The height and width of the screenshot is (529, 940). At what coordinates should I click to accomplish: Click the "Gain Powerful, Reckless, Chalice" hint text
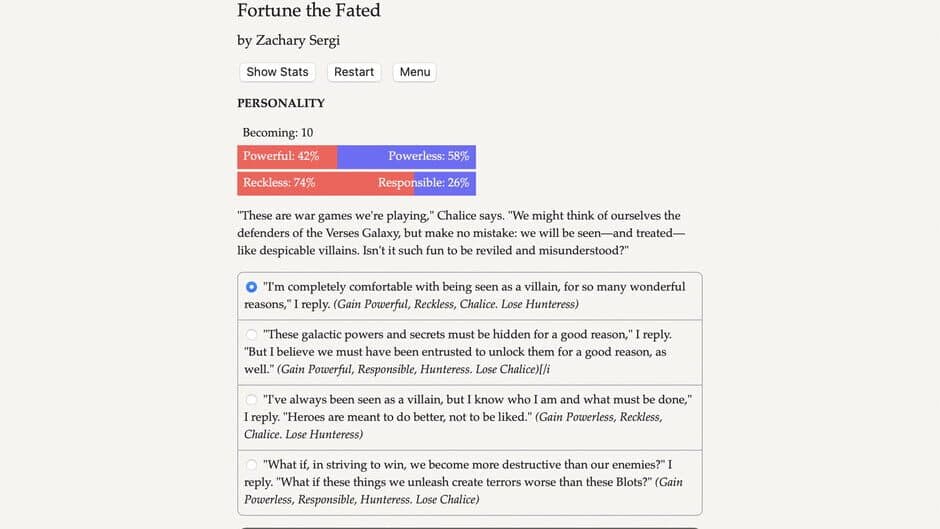click(x=455, y=304)
